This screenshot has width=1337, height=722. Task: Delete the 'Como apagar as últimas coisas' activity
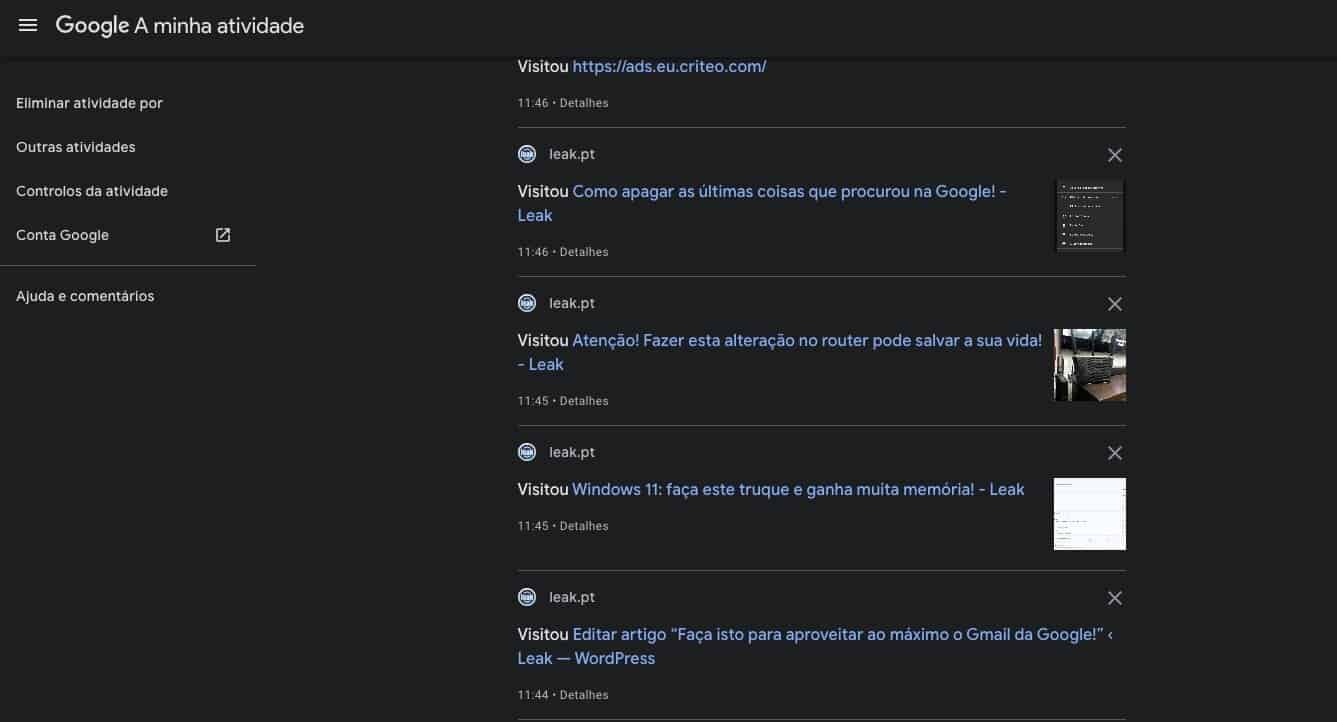pyautogui.click(x=1115, y=155)
